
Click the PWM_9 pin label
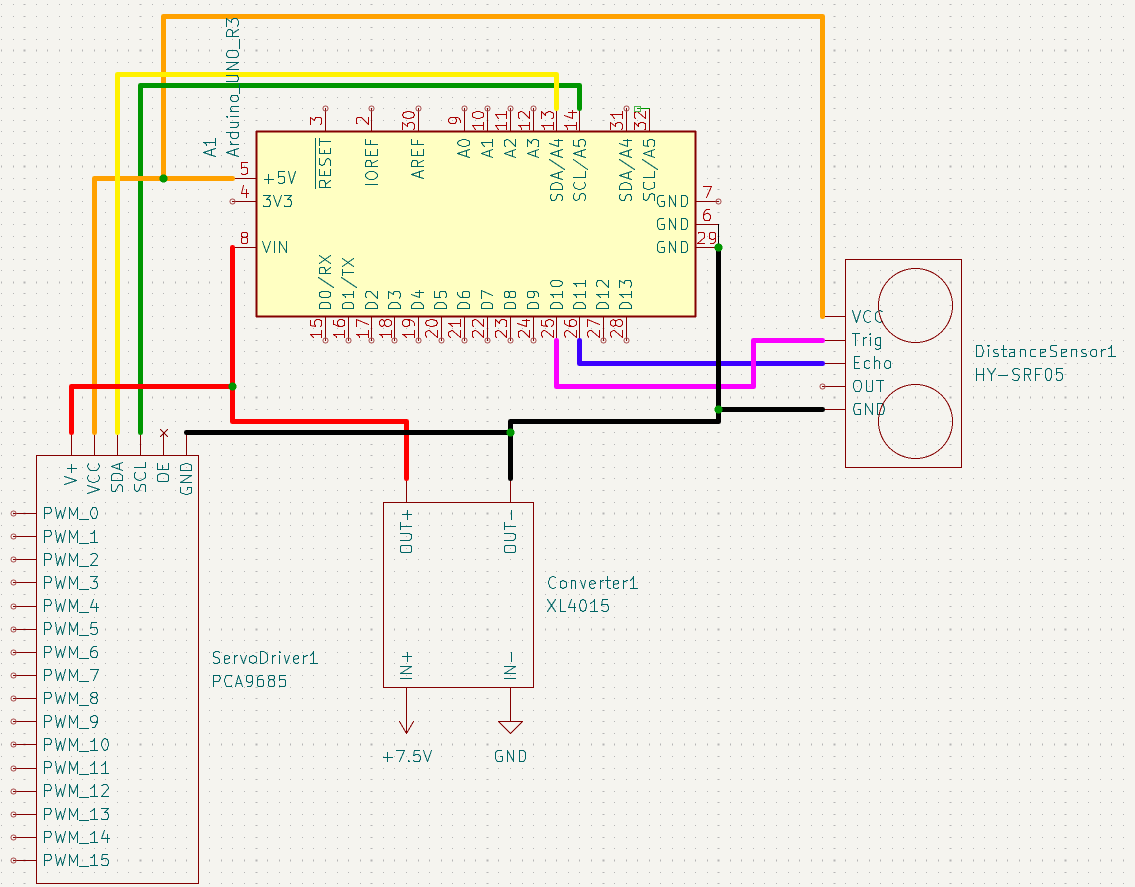pyautogui.click(x=70, y=722)
